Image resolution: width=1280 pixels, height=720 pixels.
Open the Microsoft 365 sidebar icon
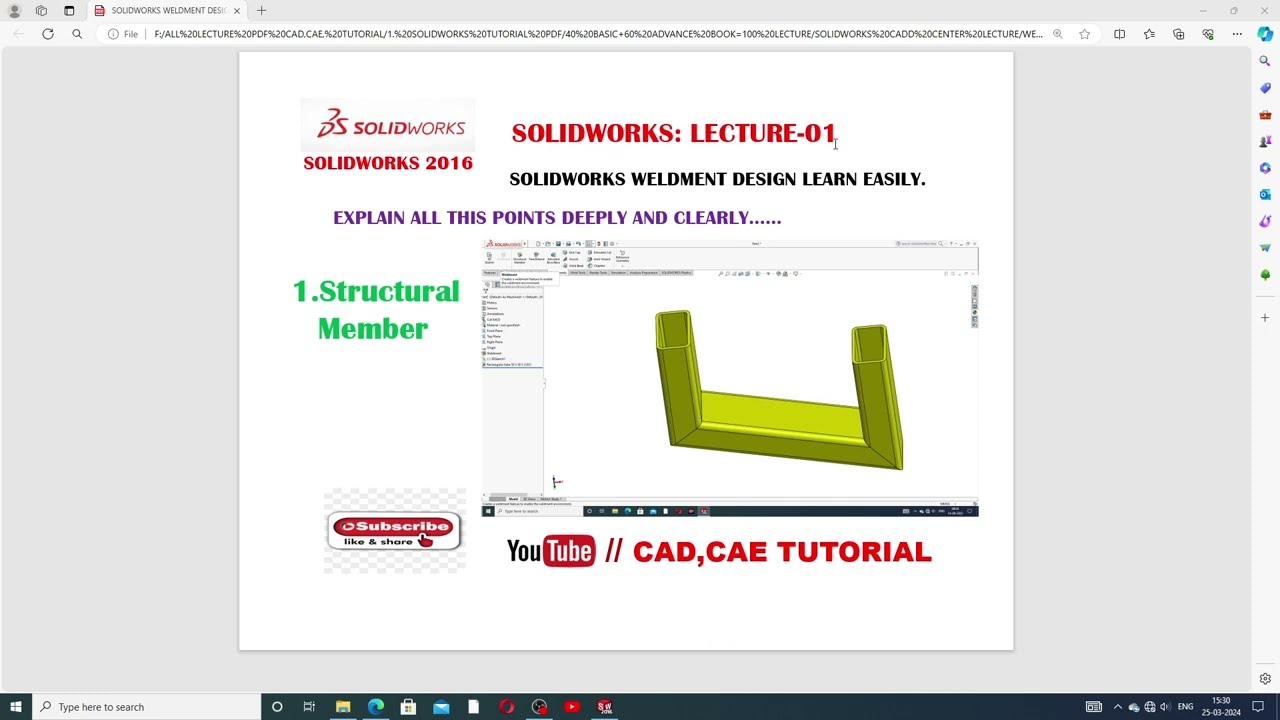tap(1265, 168)
